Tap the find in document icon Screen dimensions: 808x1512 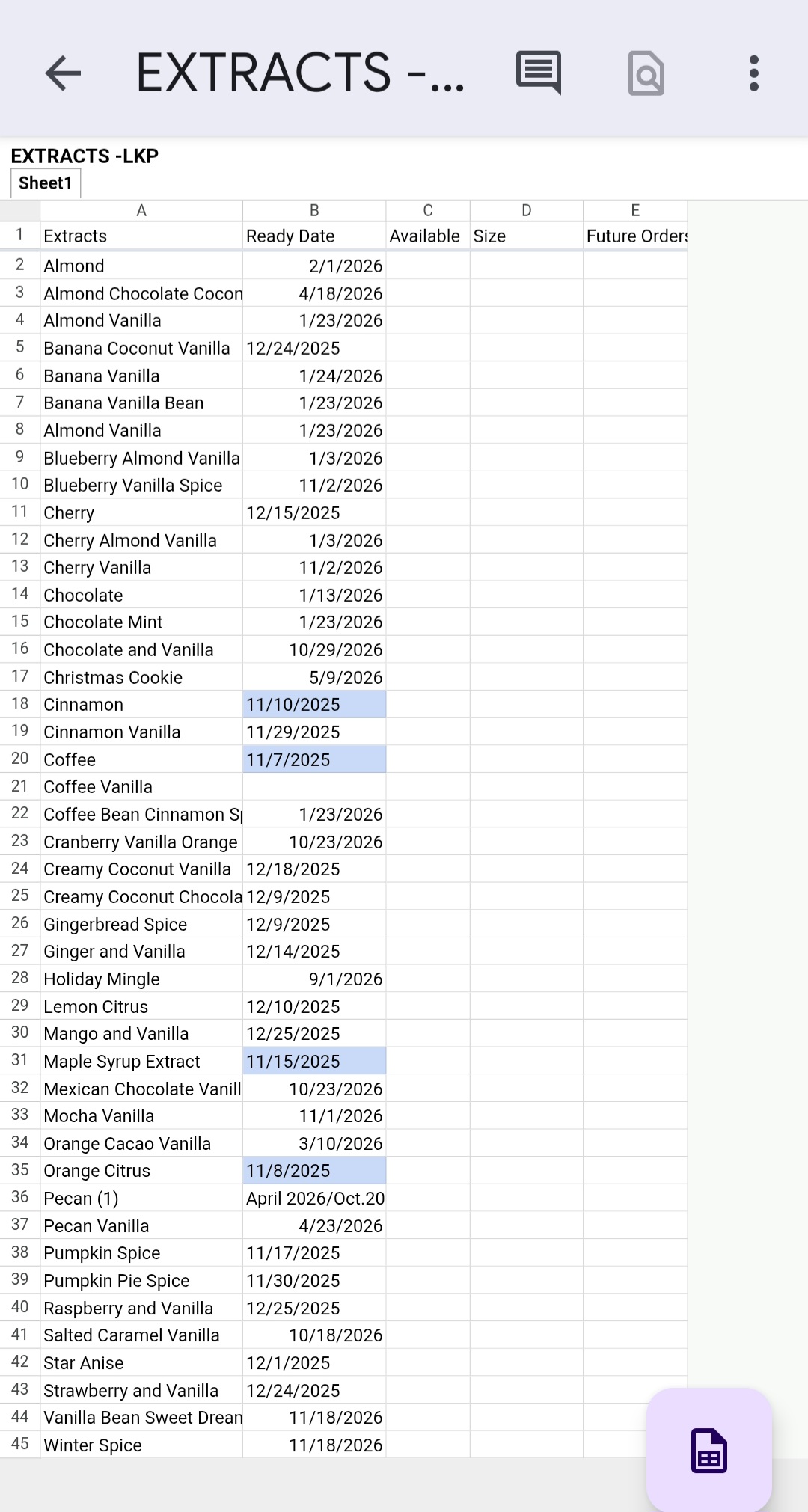[646, 73]
